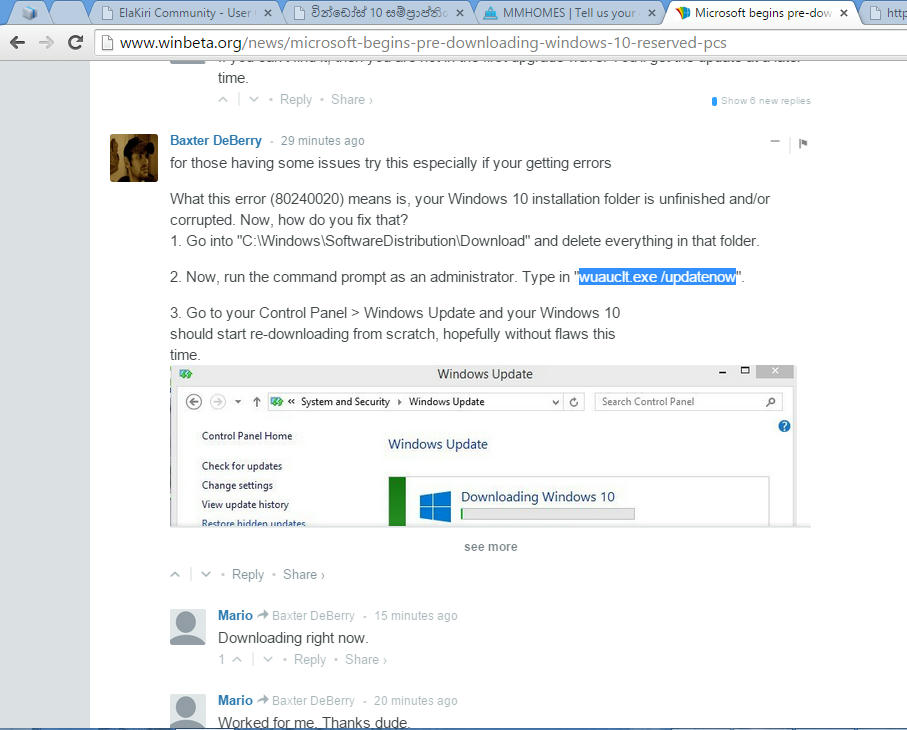The height and width of the screenshot is (730, 907).
Task: Click the address bar URL field
Action: 503,43
